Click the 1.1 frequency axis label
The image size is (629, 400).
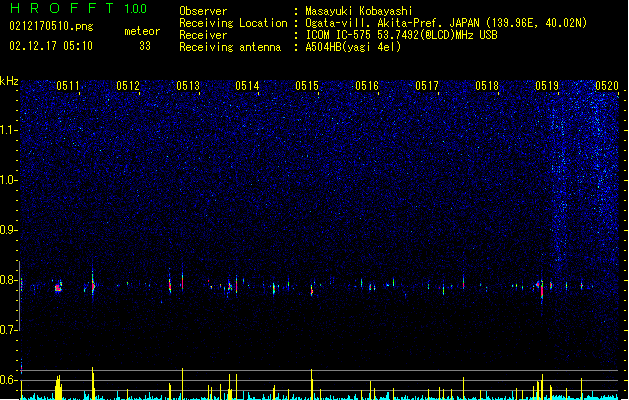[x=9, y=130]
